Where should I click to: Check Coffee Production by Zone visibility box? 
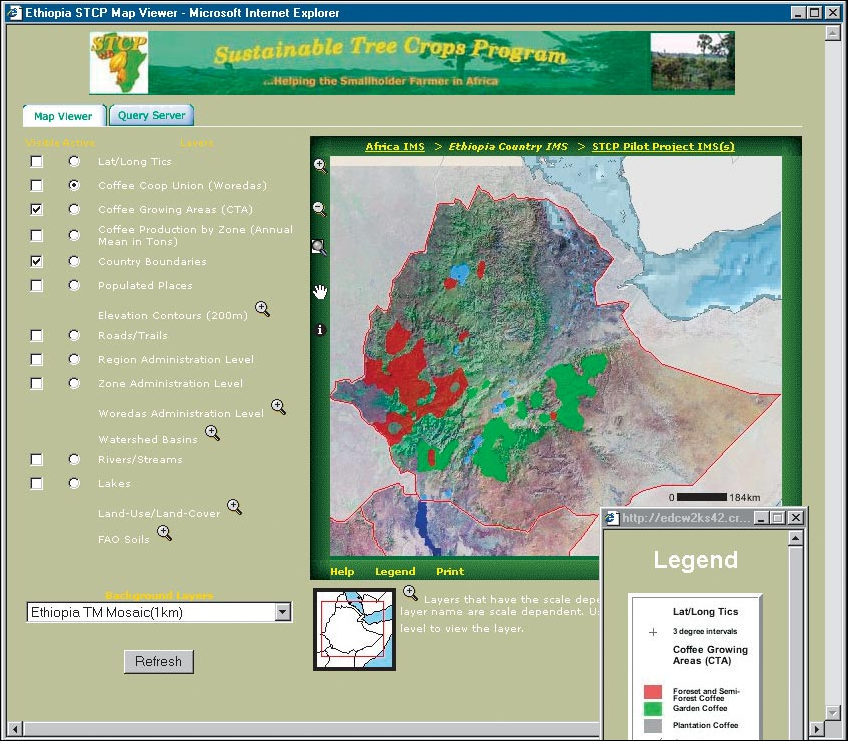coord(36,235)
